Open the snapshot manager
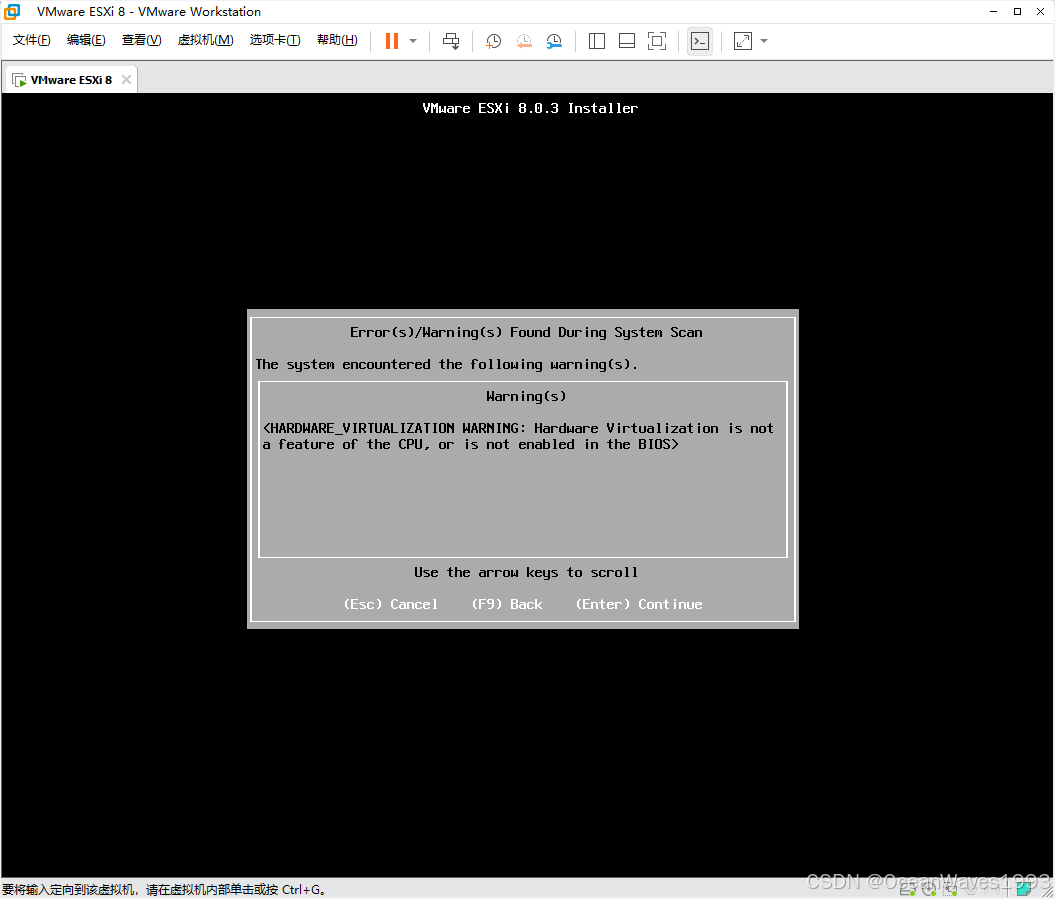 click(554, 41)
